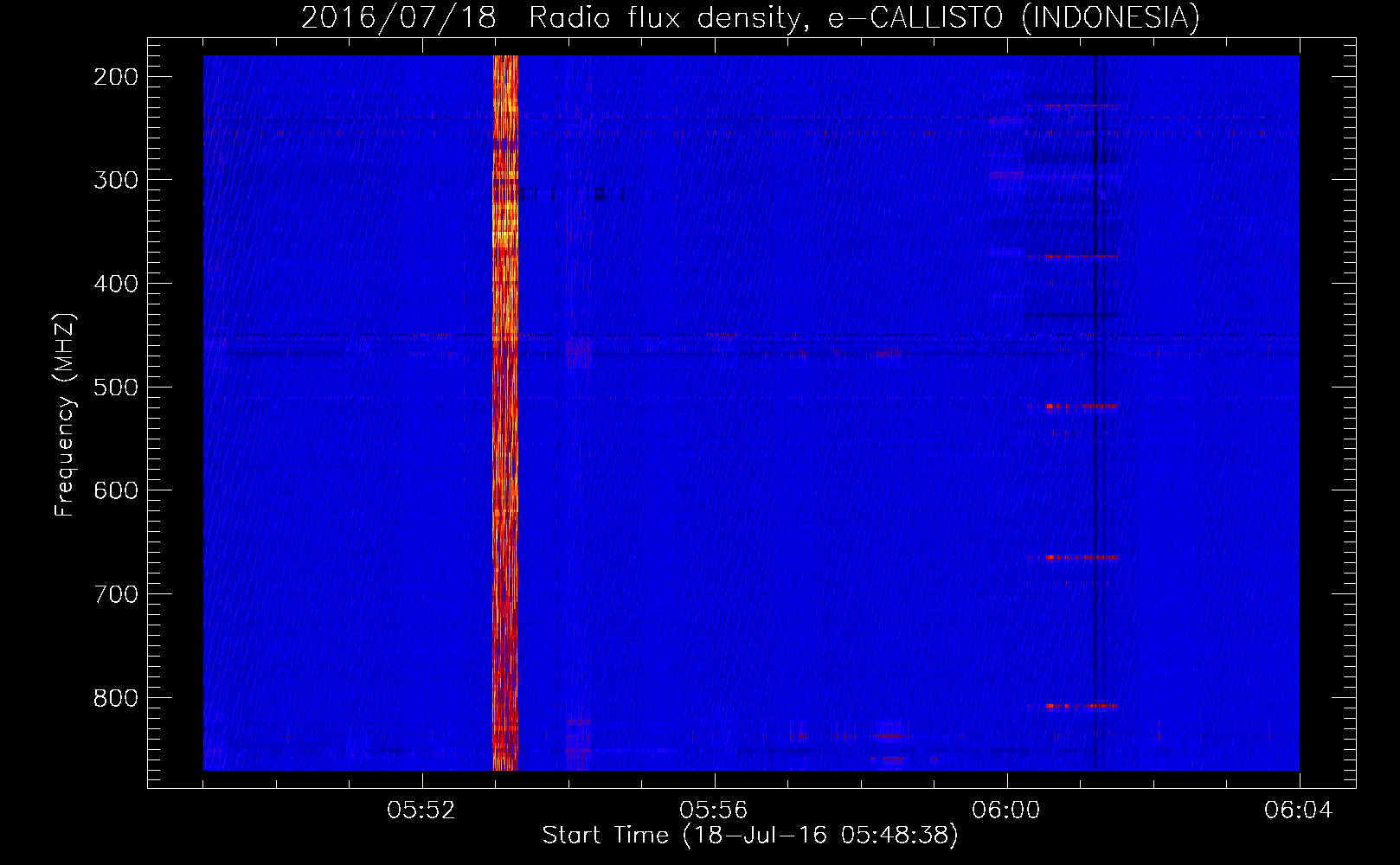Click the 'Frequency (MHZ)' axis label

[66, 415]
